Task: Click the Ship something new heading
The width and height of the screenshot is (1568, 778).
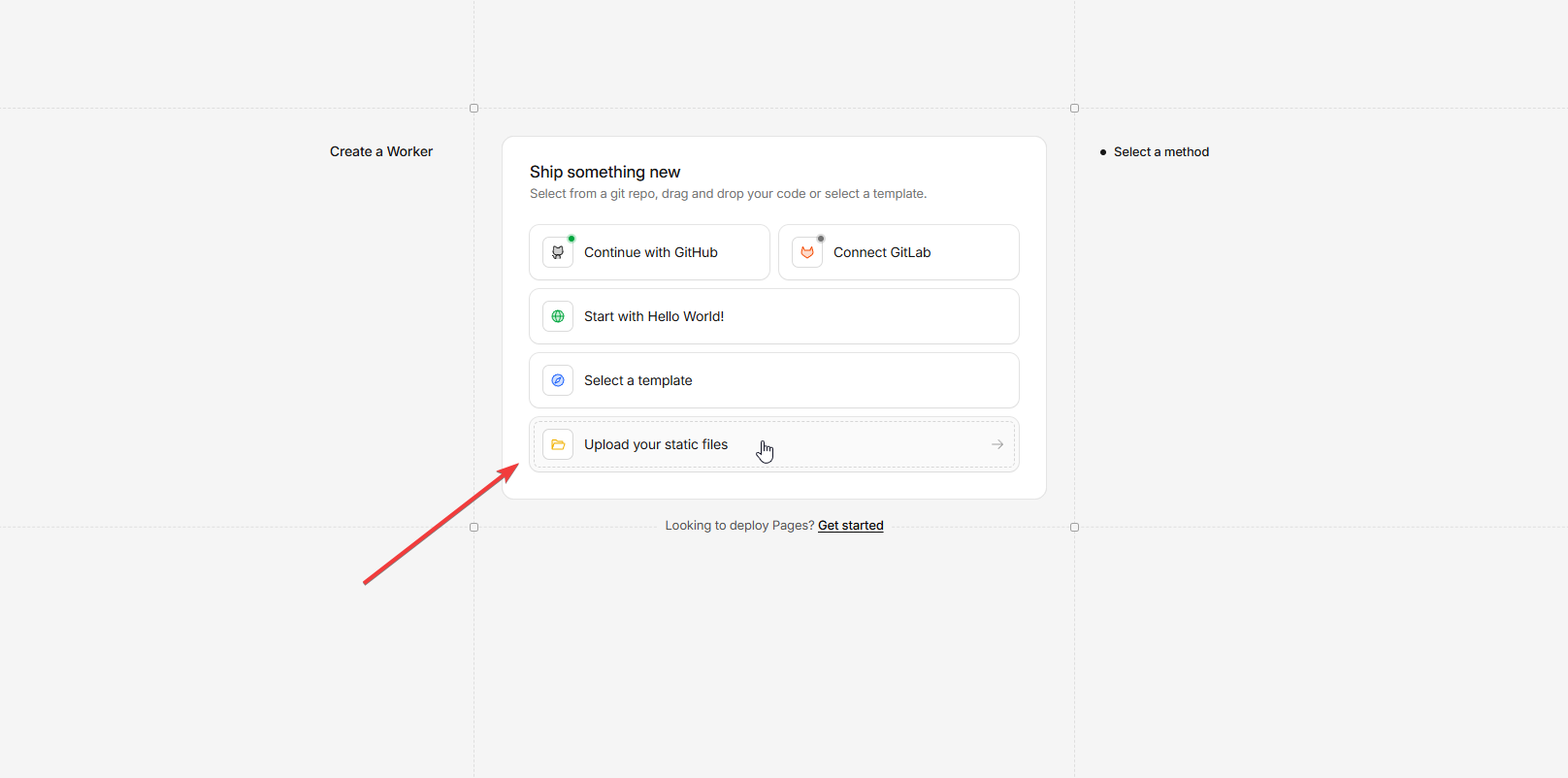Action: (604, 172)
